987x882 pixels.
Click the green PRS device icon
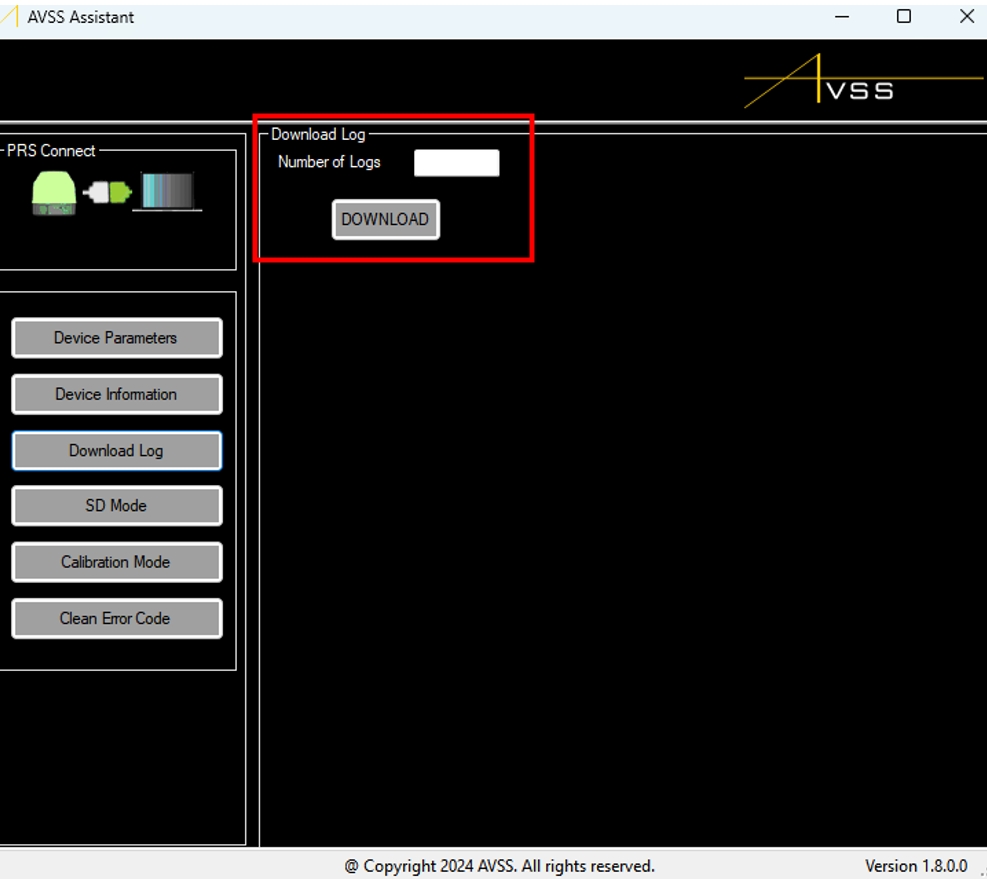54,192
